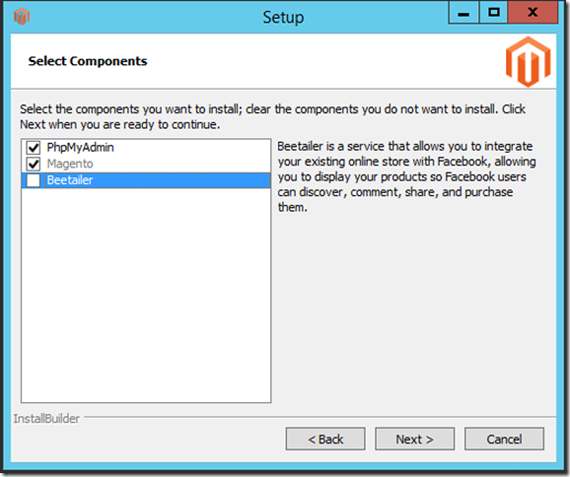Close the Setup window with the X
This screenshot has width=570, height=477.
(x=533, y=13)
